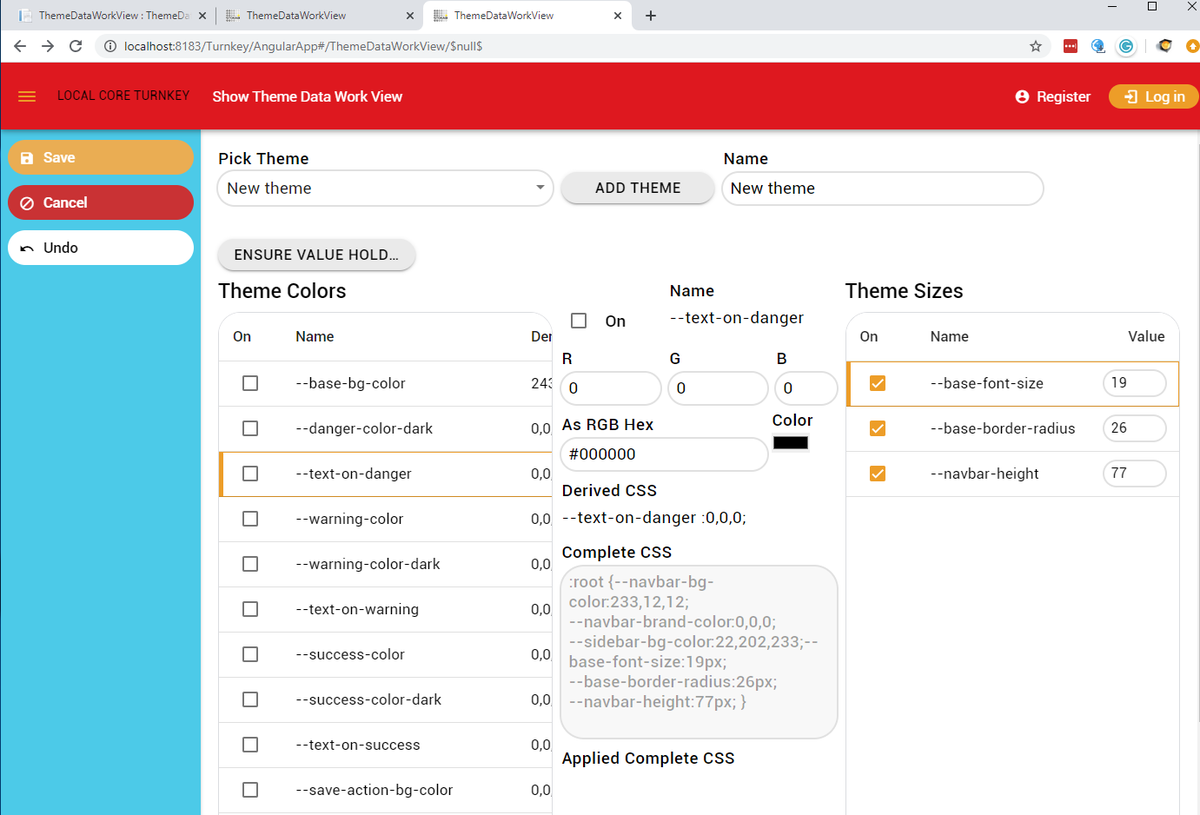
Task: Open the black Color swatch picker
Action: [x=791, y=443]
